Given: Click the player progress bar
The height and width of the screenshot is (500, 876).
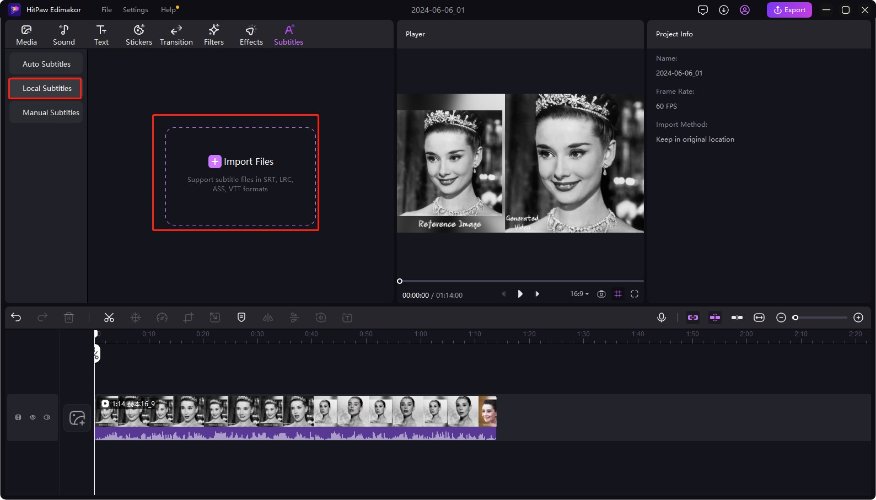Looking at the screenshot, I should 521,281.
